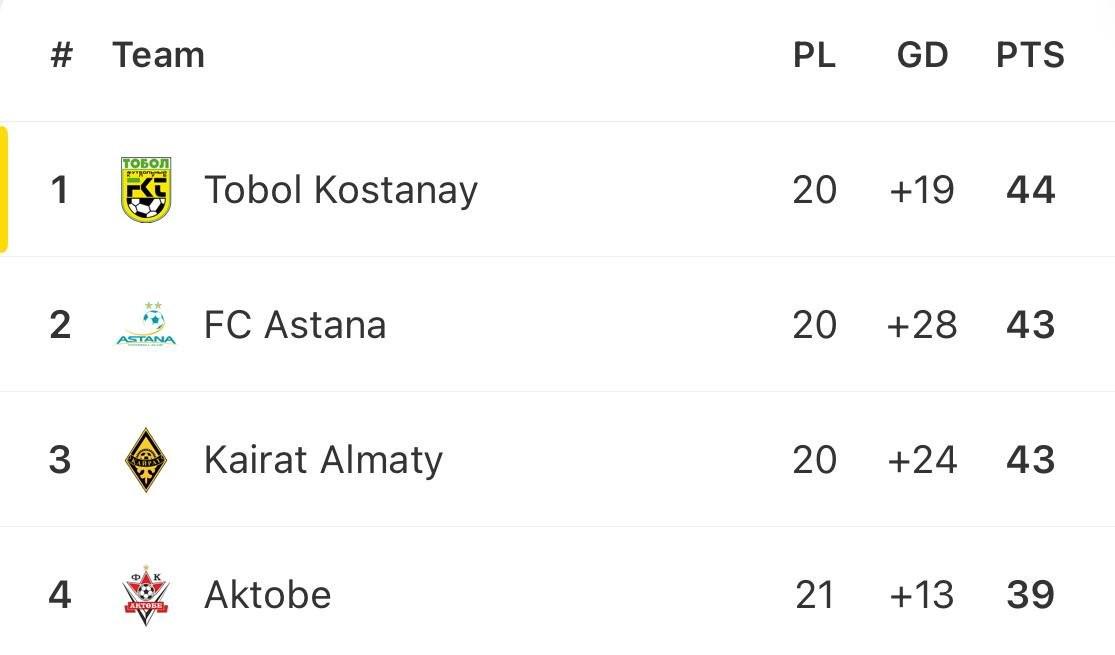Sort standings by GD column header
Viewport: 1115px width, 655px height.
pos(922,55)
